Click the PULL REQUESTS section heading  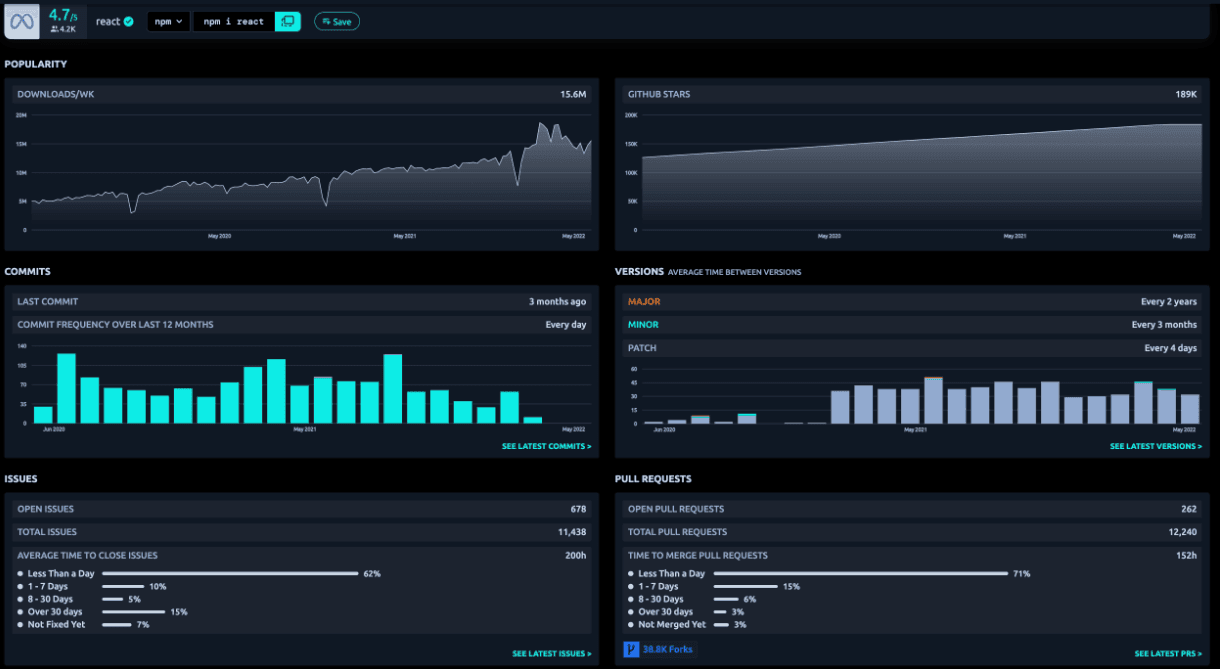click(x=653, y=479)
